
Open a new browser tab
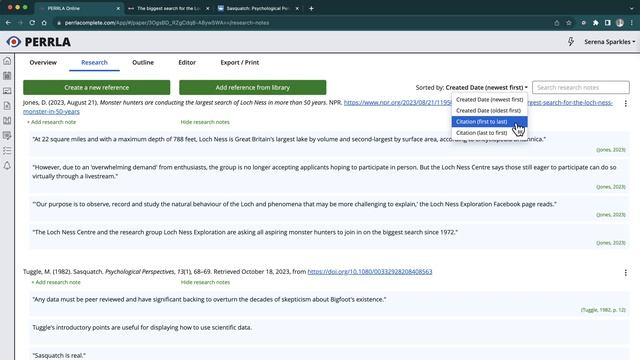pyautogui.click(x=311, y=8)
